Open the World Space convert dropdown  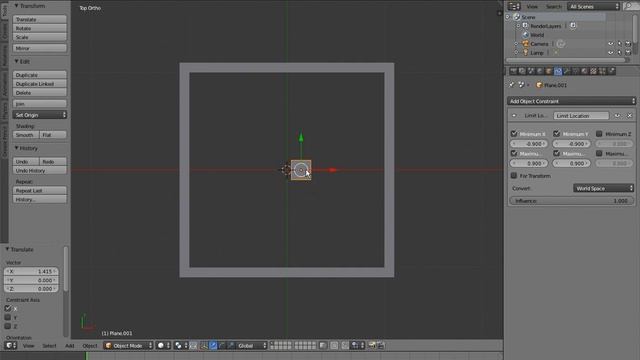point(603,188)
